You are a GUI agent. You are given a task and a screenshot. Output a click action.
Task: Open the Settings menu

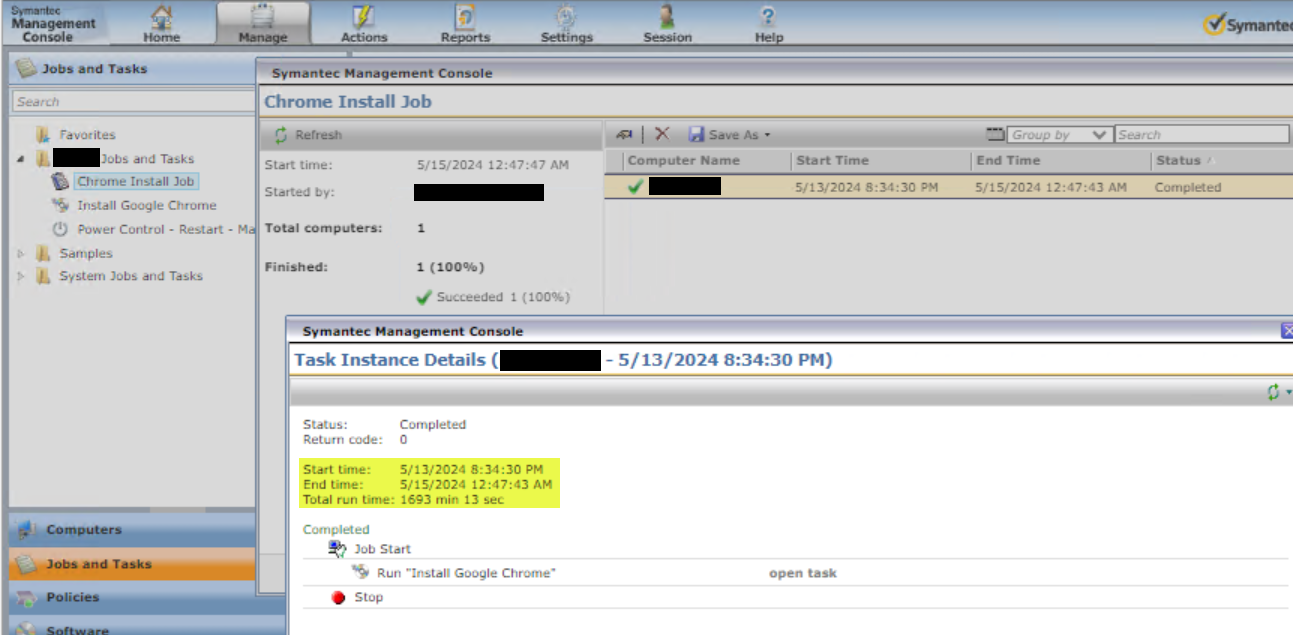[x=566, y=24]
